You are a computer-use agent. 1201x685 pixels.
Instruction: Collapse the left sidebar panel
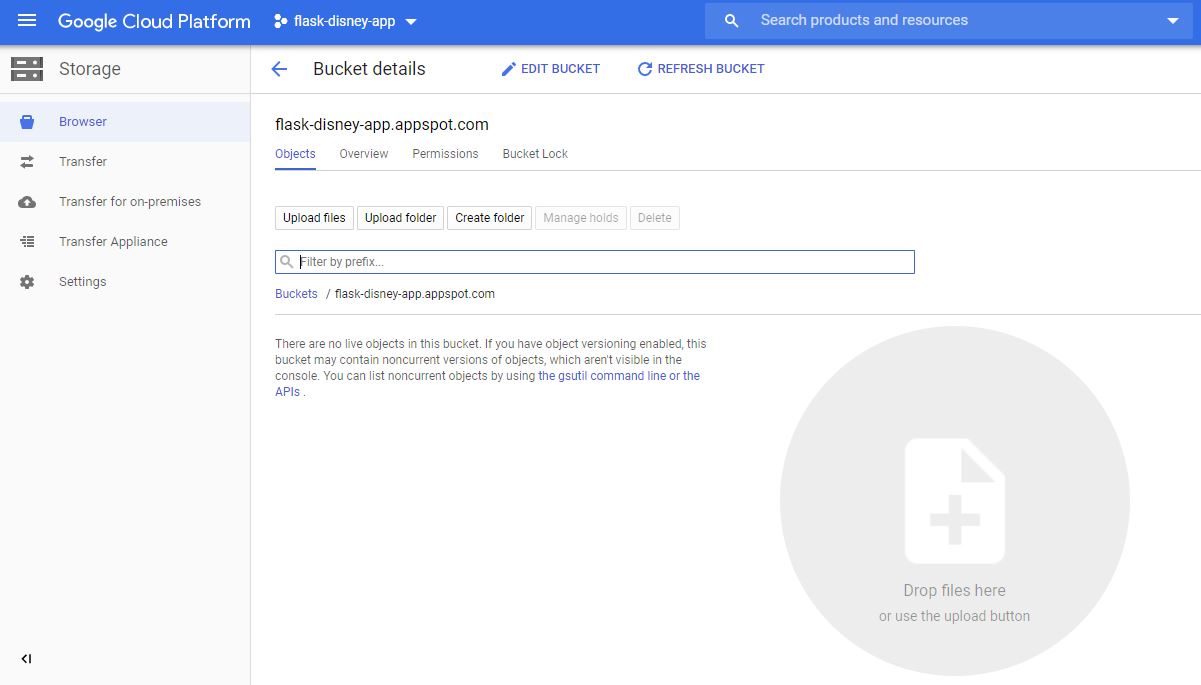27,659
